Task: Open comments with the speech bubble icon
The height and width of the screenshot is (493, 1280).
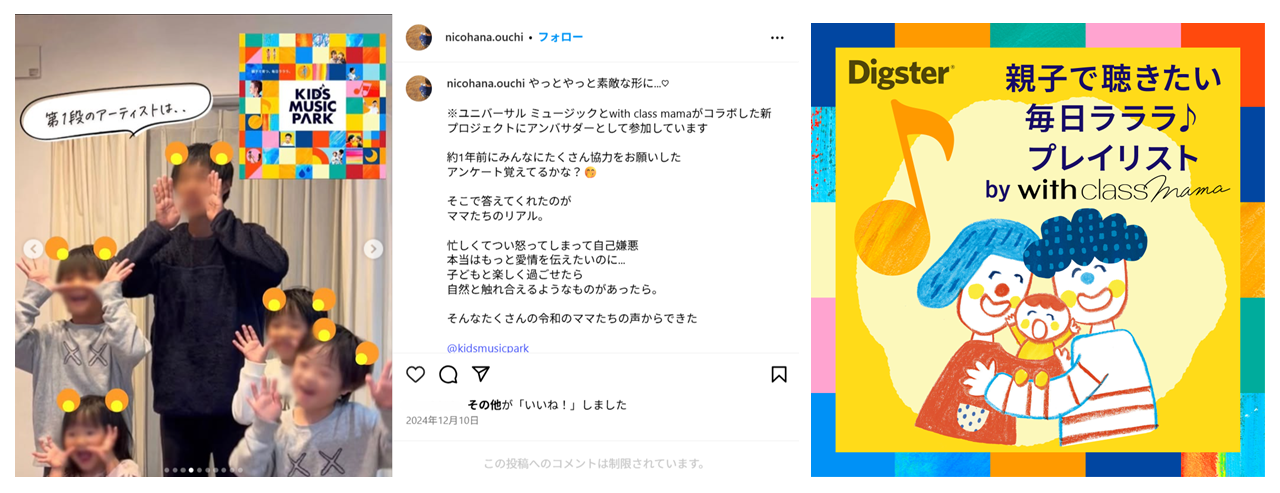Action: point(448,374)
